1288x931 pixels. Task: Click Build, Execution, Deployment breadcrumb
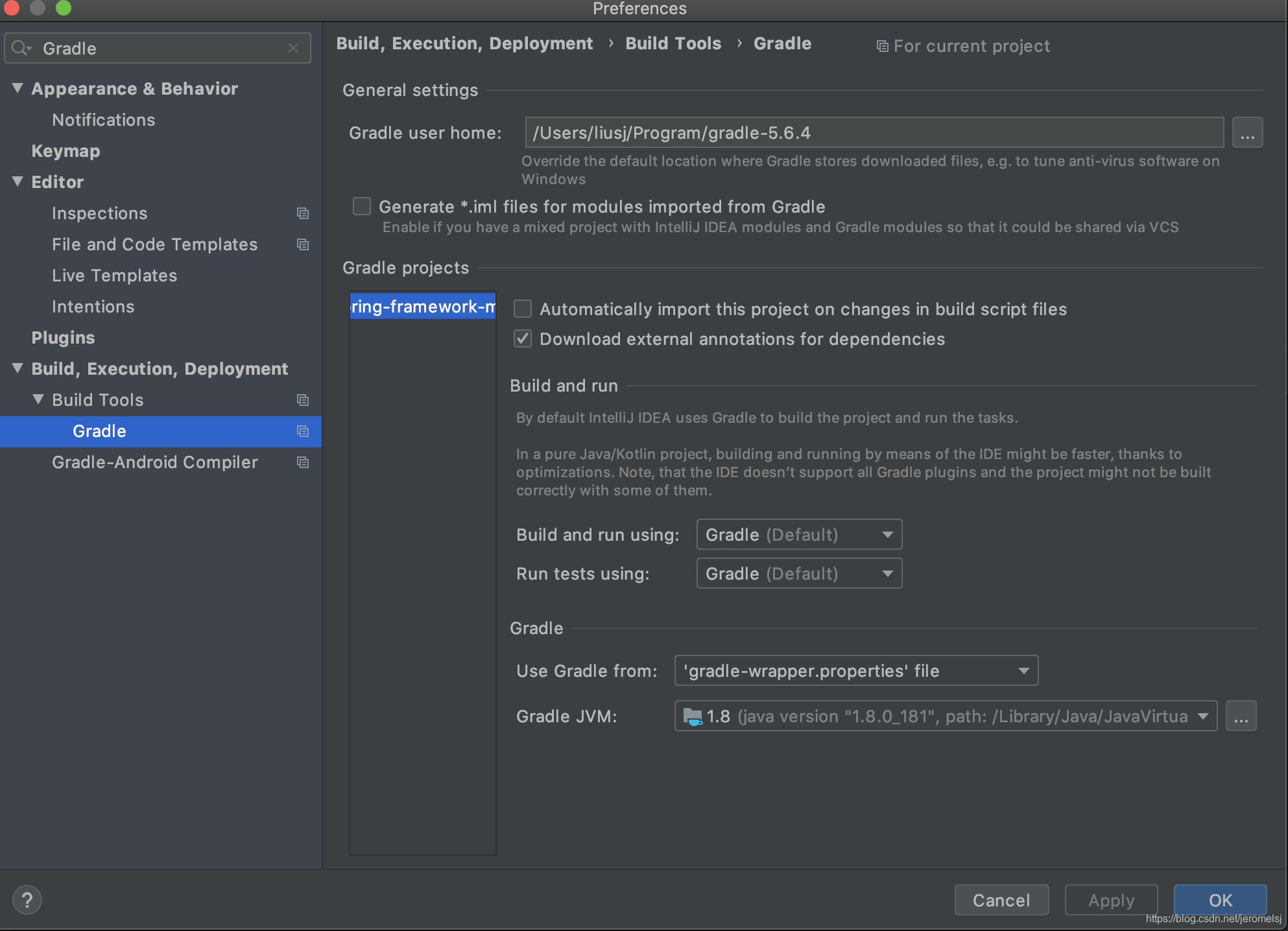(x=464, y=43)
